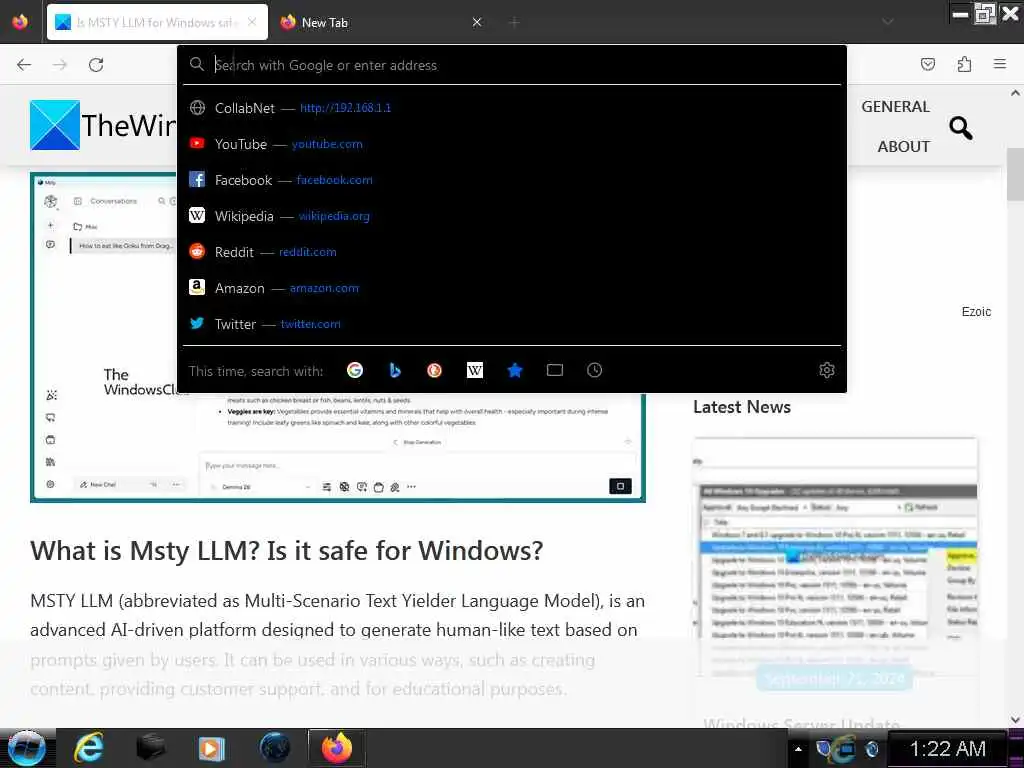Screen dimensions: 1024x768
Task: Select the YouTube suggestion
Action: (x=512, y=144)
